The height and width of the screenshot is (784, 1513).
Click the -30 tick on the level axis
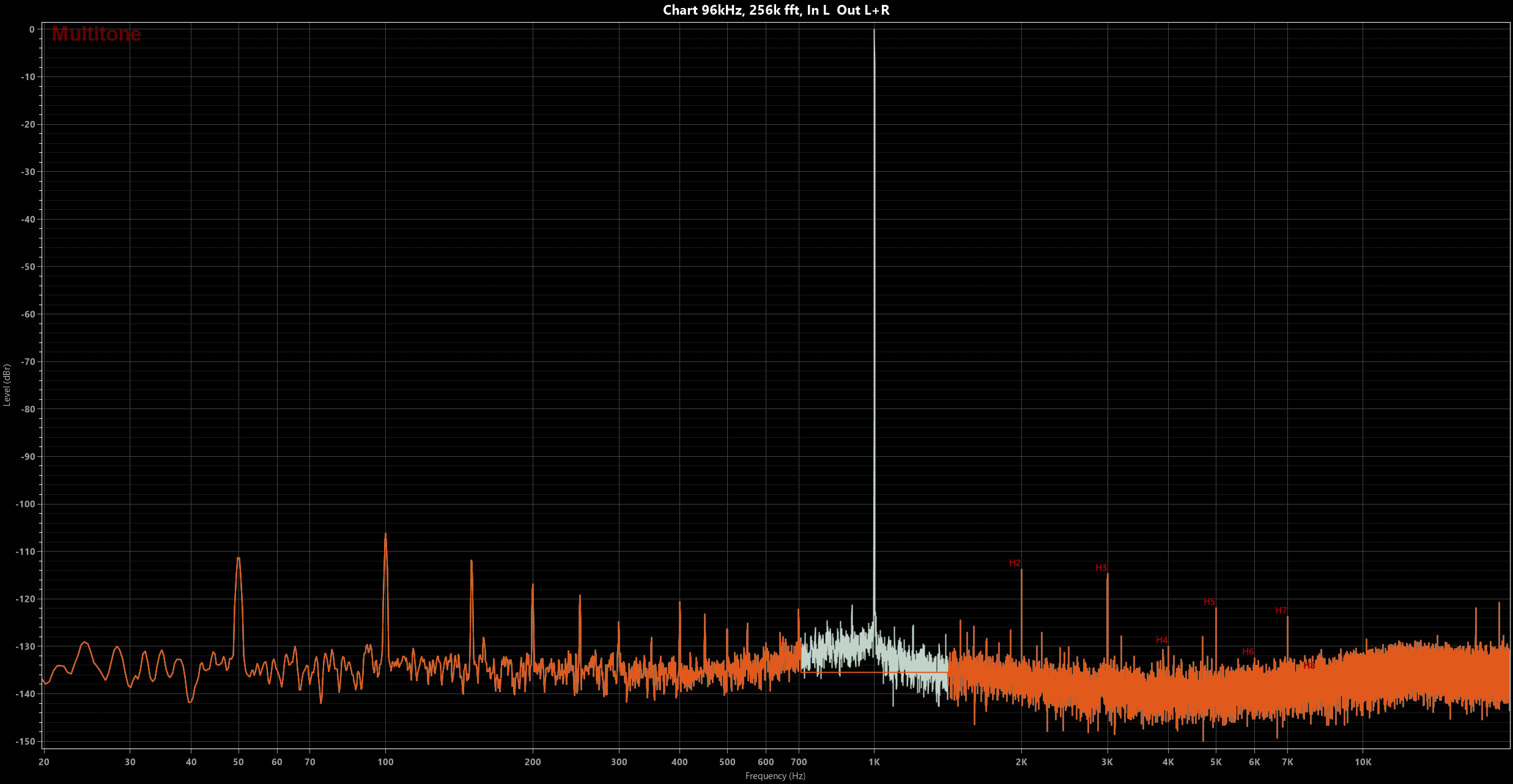28,172
